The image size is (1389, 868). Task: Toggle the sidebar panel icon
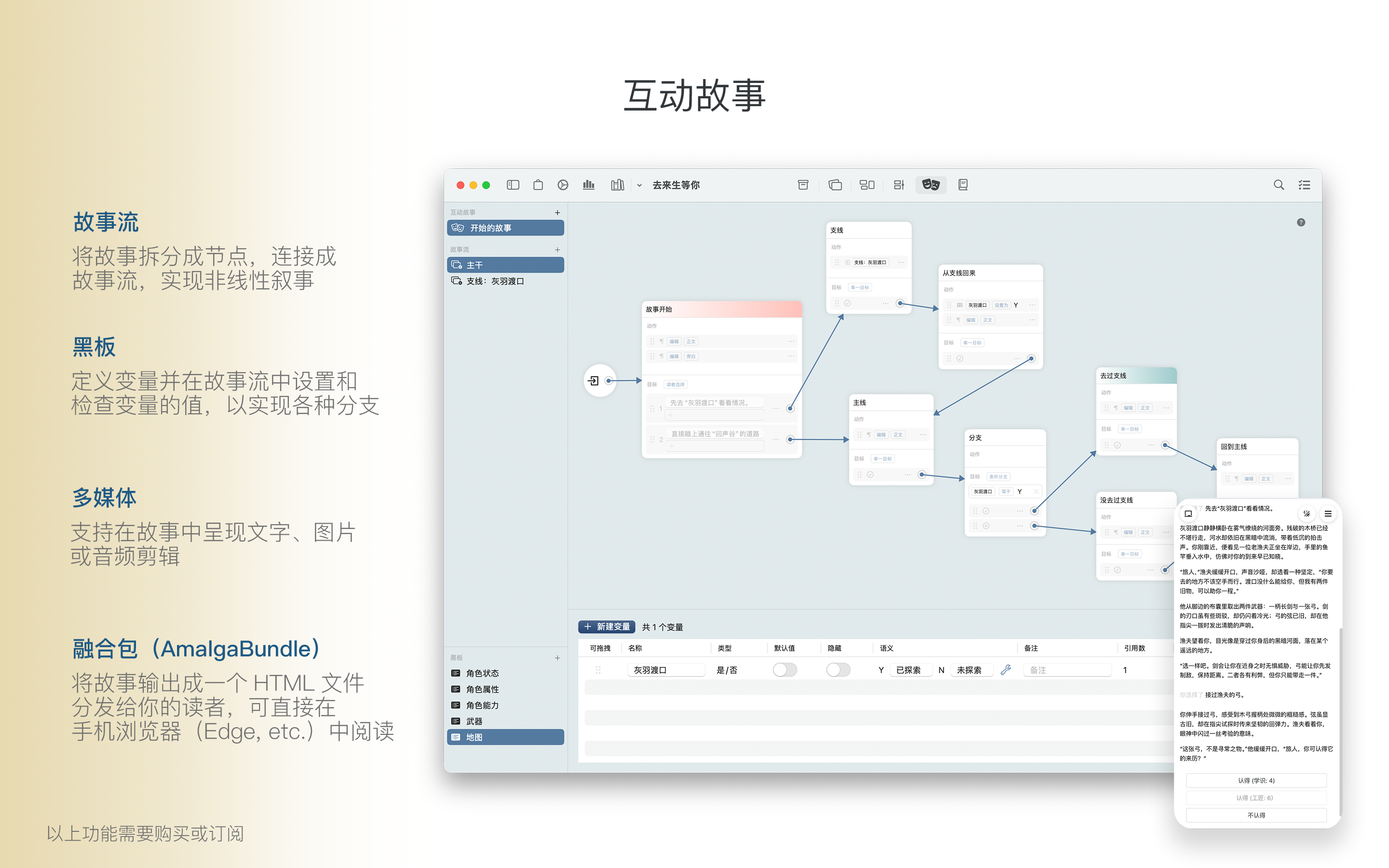(x=513, y=185)
